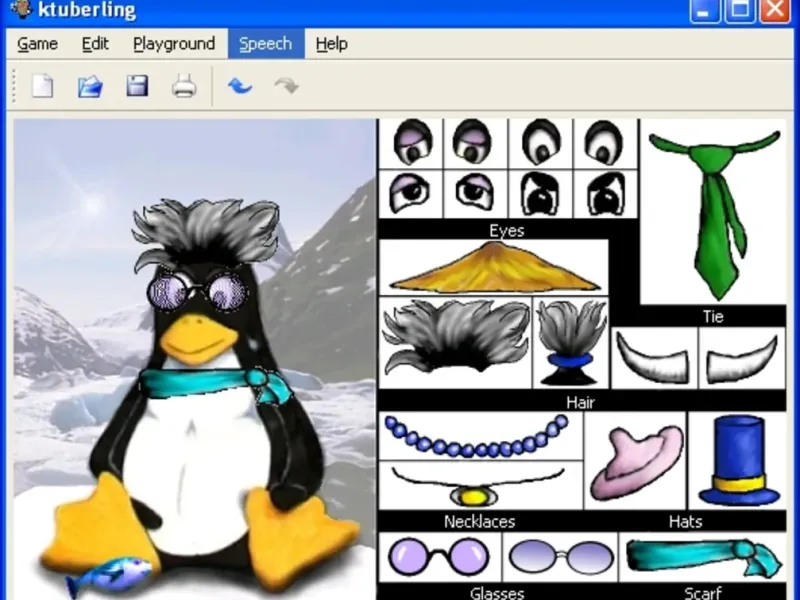
Task: Click the "Scarf" category label
Action: [x=703, y=593]
